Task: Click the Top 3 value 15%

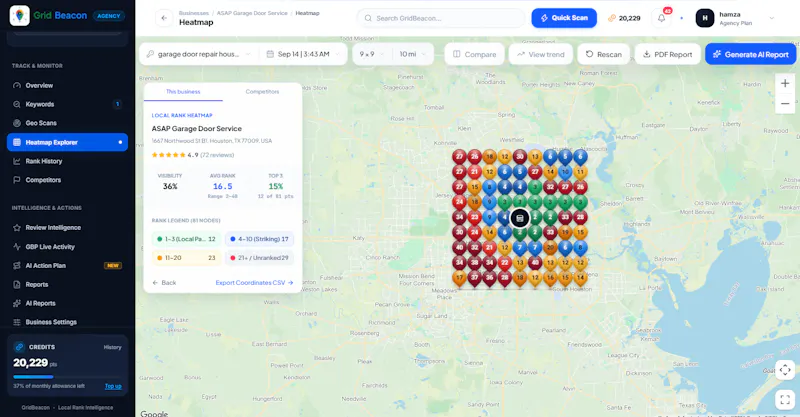Action: pyautogui.click(x=276, y=186)
